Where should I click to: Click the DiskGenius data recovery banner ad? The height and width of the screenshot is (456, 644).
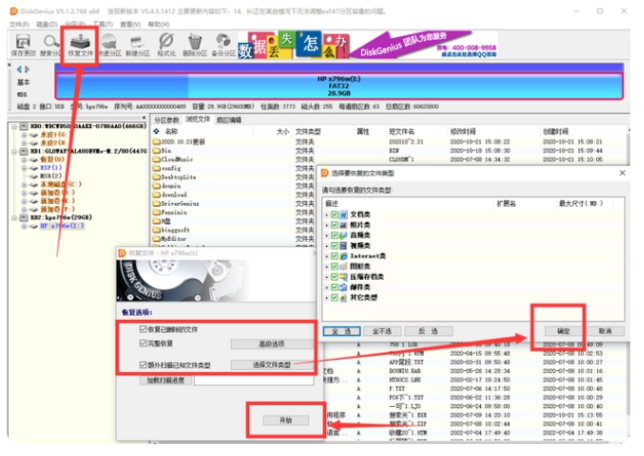point(368,45)
